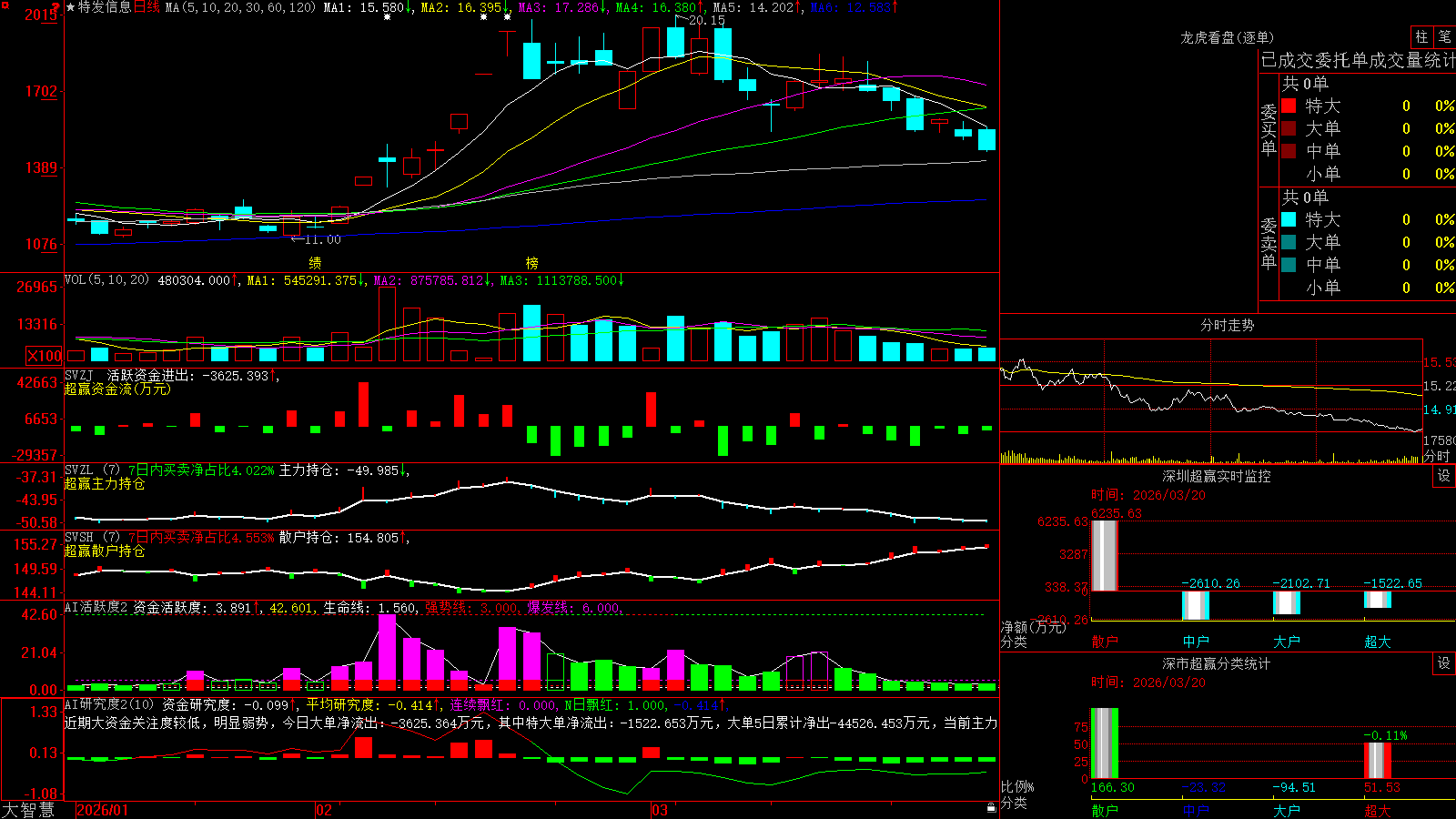Click the teal 大单 sell-order swatch
Image resolution: width=1456 pixels, height=819 pixels.
click(1289, 242)
